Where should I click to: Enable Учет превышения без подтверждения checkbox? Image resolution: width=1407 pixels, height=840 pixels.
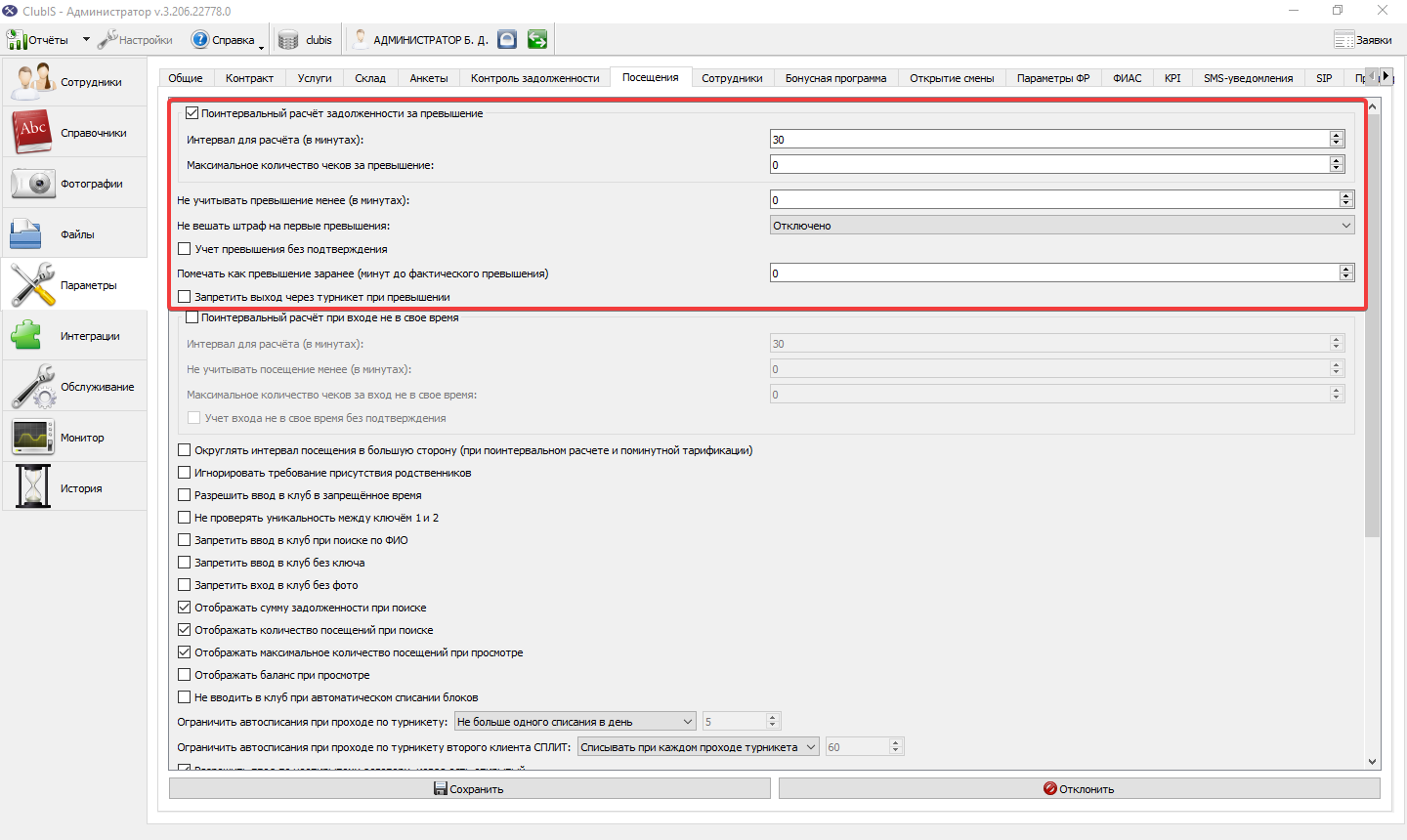point(185,249)
